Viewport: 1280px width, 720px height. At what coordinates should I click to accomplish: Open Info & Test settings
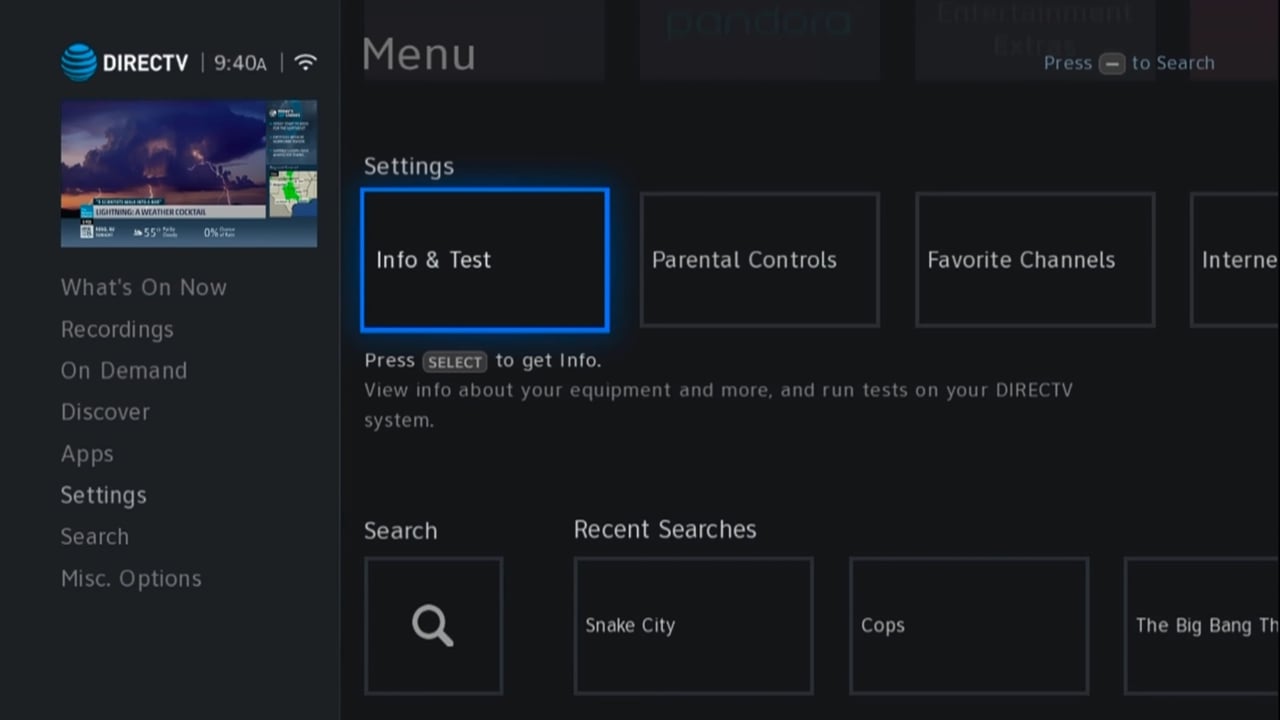483,260
